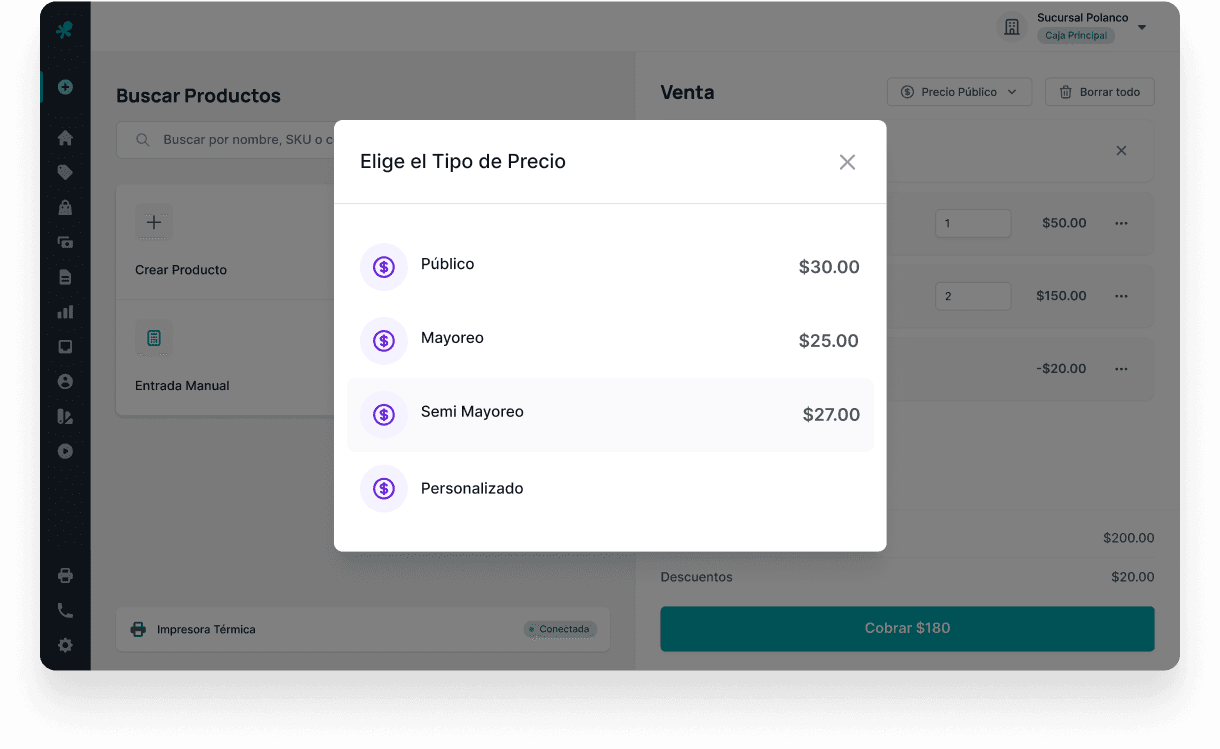
Task: Expand the Sucursal Polanco branch selector
Action: (1141, 27)
